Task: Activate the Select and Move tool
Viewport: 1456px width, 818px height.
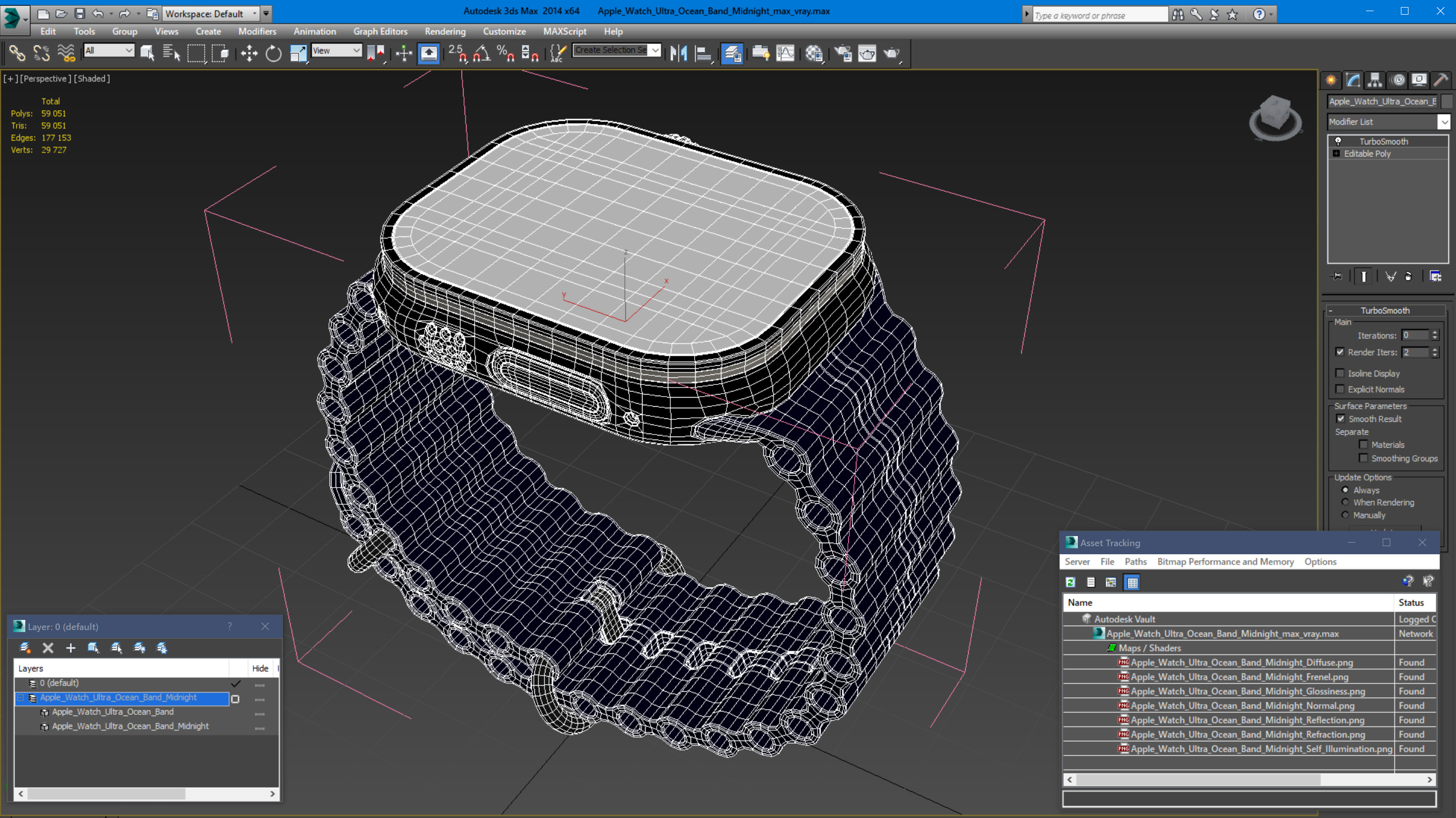Action: 249,53
